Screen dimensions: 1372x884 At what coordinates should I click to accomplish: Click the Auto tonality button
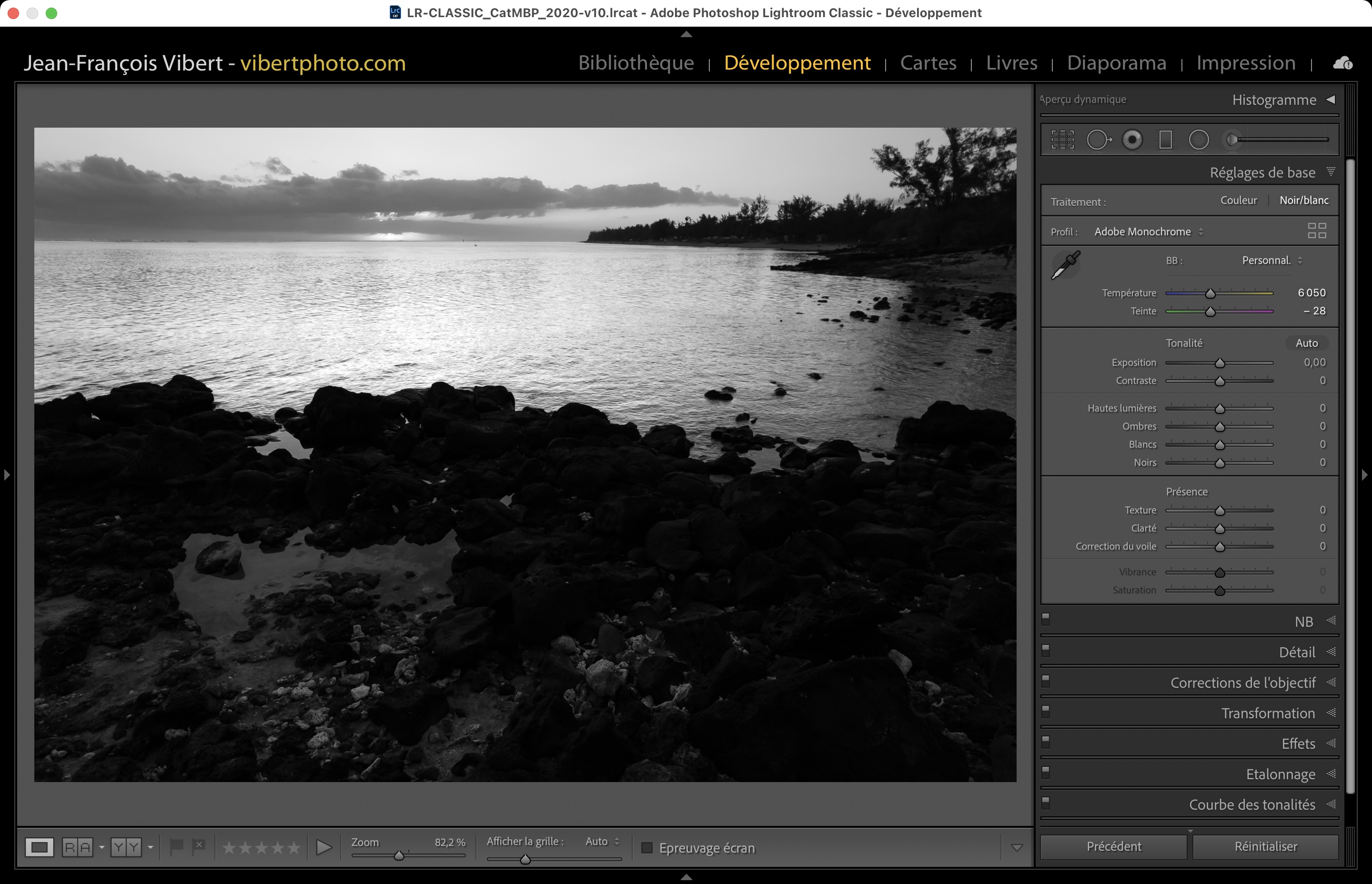1307,343
